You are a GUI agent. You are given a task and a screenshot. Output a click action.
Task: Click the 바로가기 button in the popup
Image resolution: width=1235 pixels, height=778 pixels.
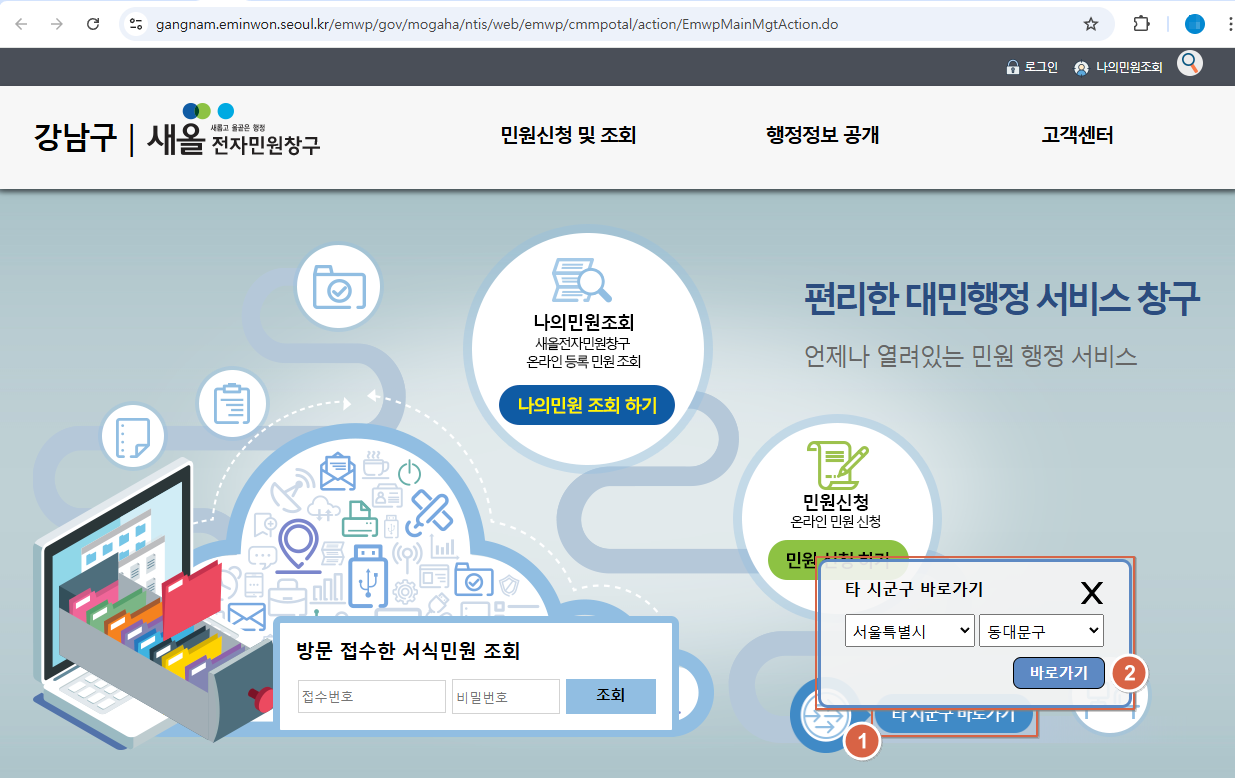1058,673
